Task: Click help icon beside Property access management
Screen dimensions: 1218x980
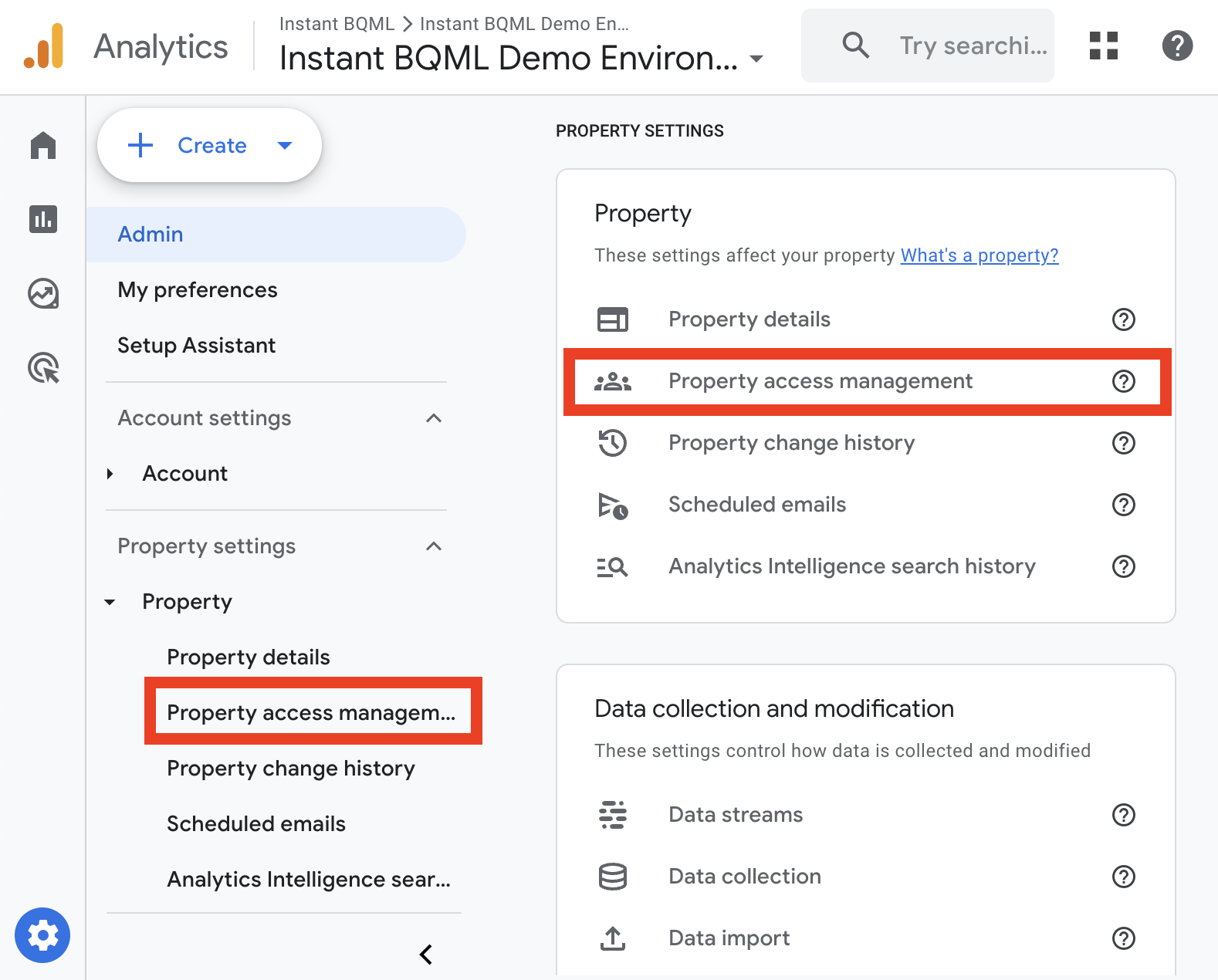Action: pyautogui.click(x=1123, y=381)
